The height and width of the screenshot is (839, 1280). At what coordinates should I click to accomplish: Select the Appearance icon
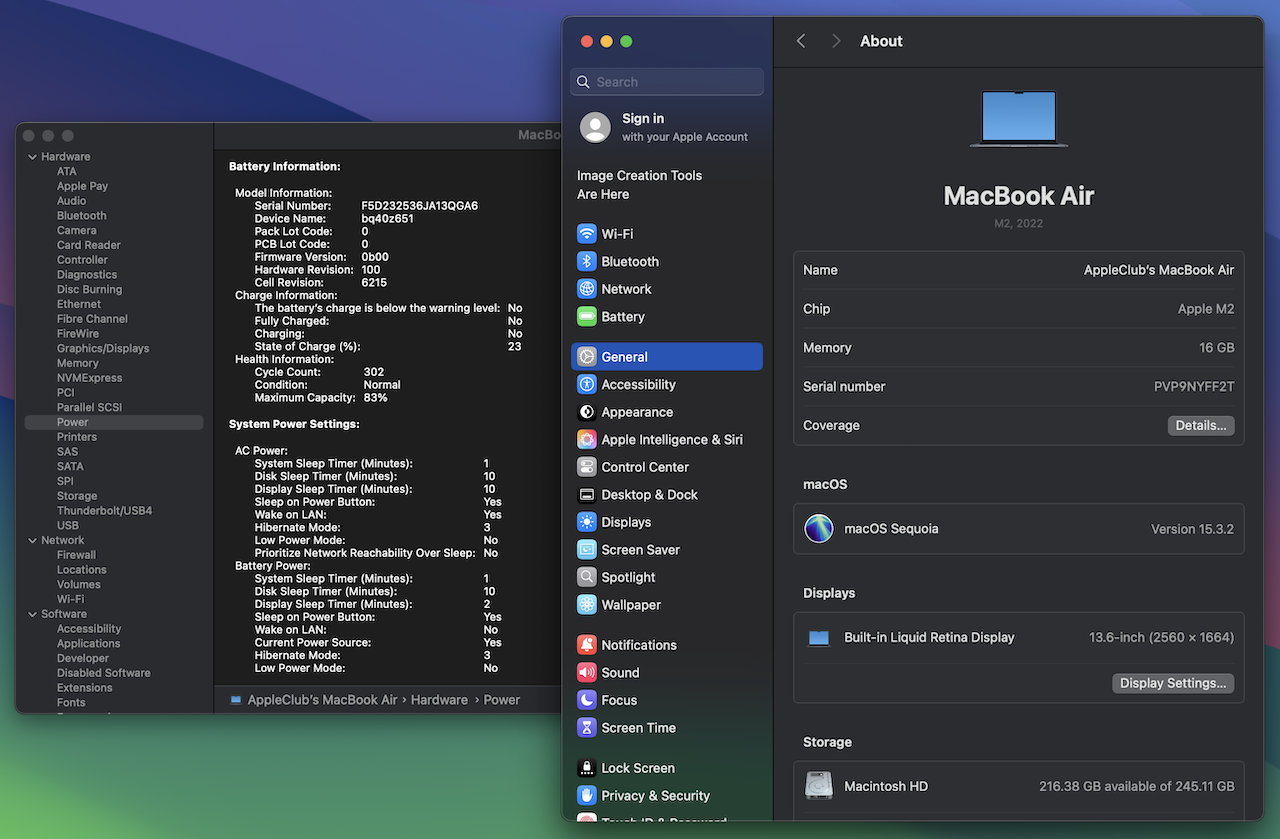click(587, 412)
